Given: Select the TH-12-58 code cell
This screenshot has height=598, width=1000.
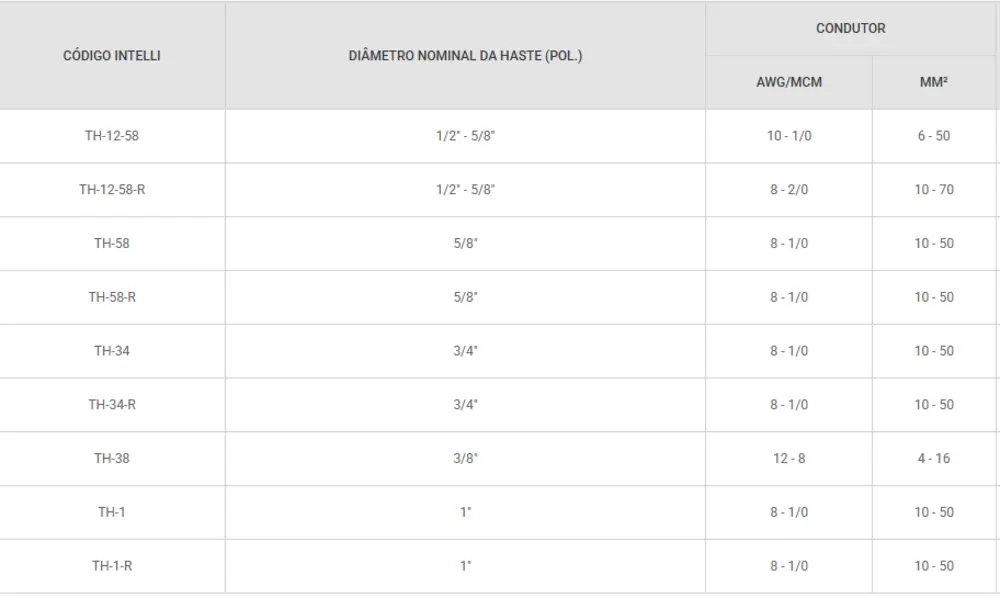Looking at the screenshot, I should click(112, 136).
